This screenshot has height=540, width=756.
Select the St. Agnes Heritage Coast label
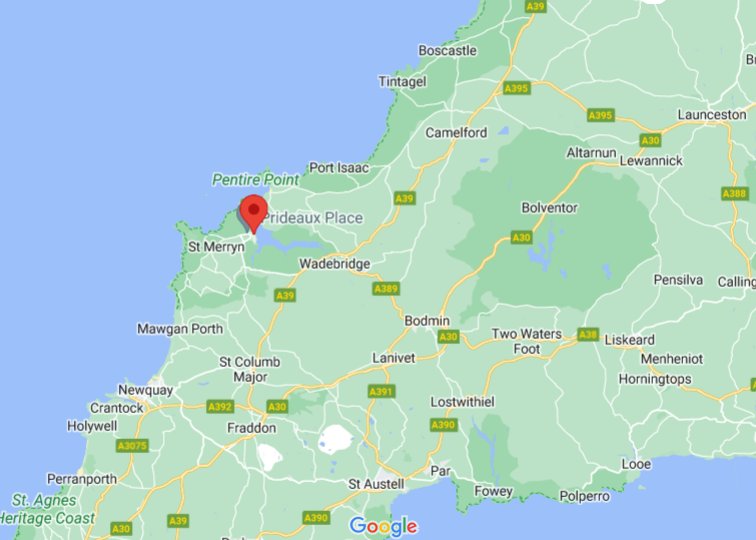click(47, 509)
